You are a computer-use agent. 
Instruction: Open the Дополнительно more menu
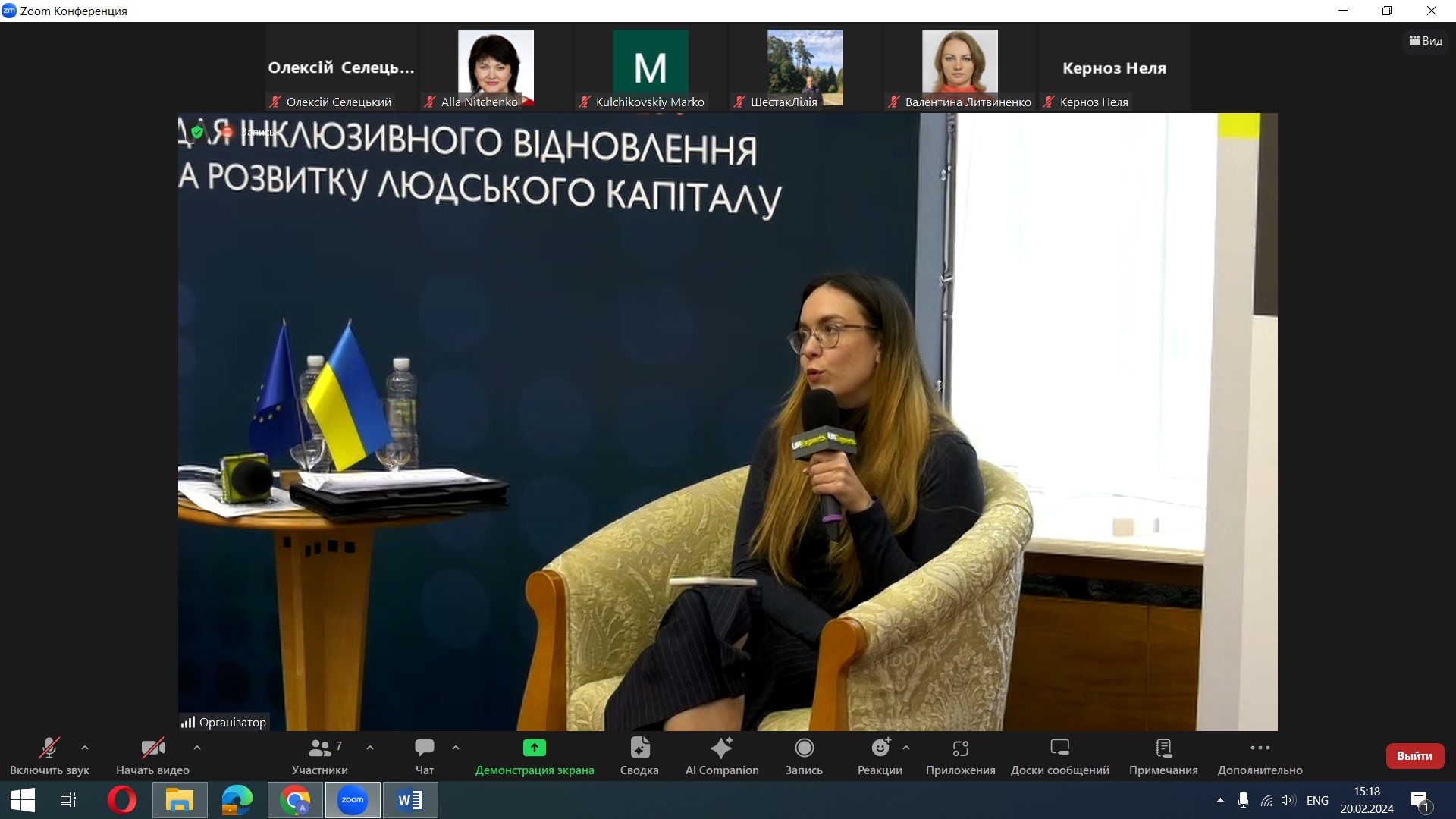[1260, 756]
